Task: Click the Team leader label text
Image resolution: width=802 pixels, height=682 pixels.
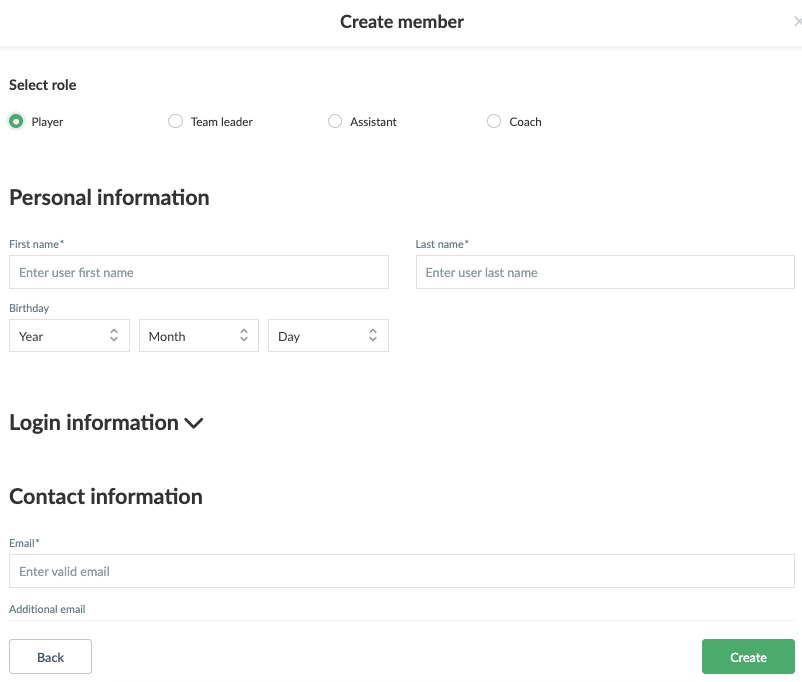Action: point(221,122)
